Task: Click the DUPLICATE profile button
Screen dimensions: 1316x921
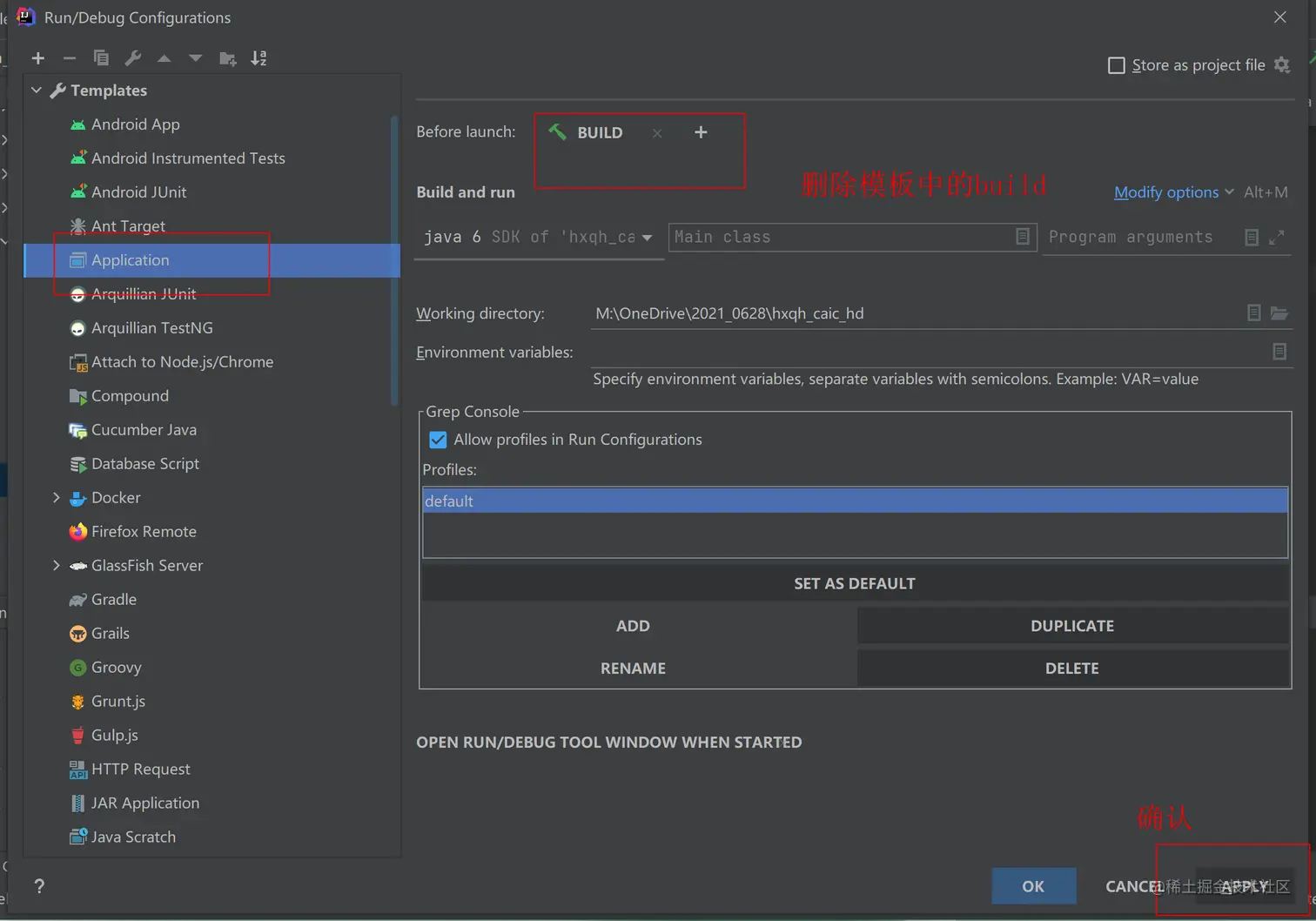Action: [x=1072, y=626]
